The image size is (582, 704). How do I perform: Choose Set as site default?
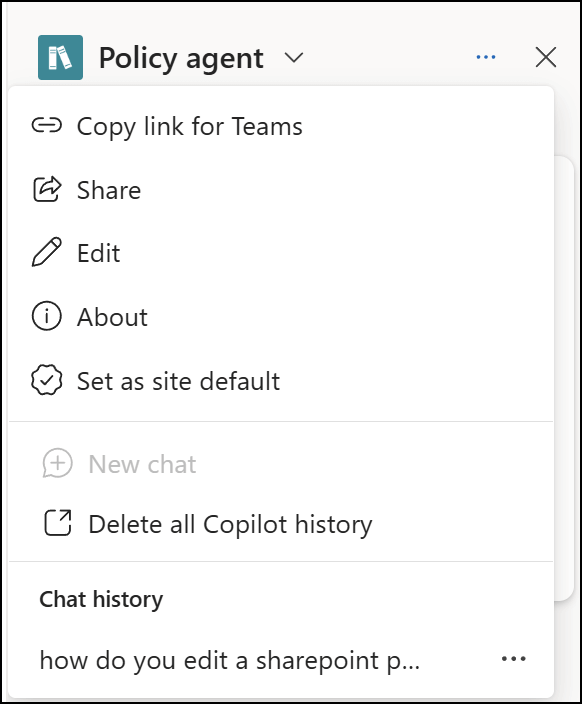(x=178, y=381)
